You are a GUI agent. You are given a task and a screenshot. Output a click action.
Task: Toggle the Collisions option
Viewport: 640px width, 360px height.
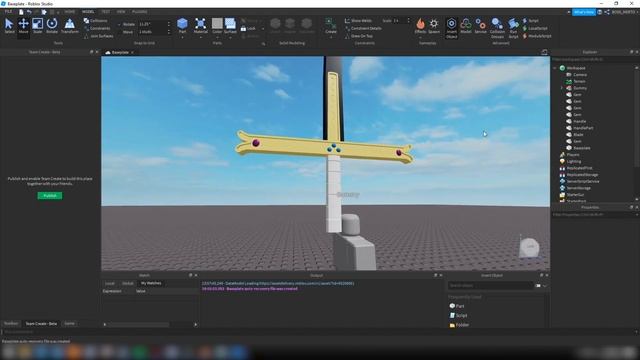click(x=96, y=20)
